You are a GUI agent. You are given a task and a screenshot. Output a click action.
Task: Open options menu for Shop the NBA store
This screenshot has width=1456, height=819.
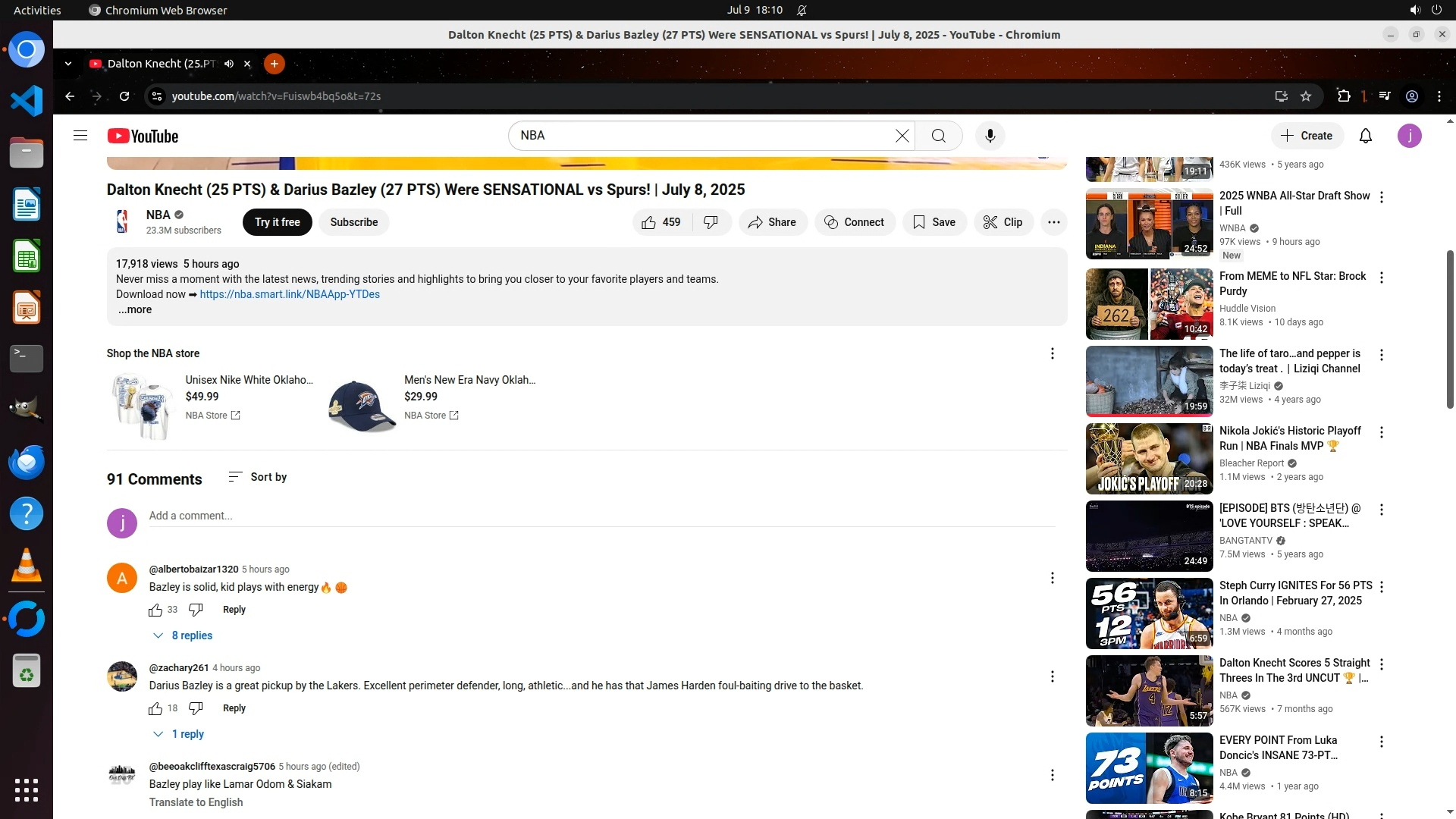pyautogui.click(x=1052, y=353)
